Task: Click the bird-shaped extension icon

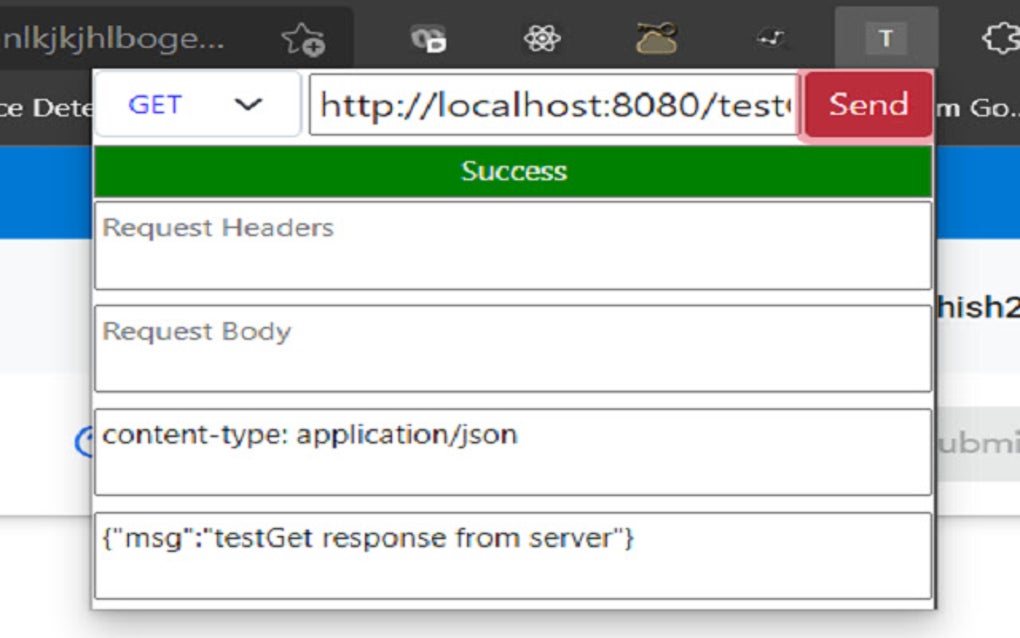Action: [772, 38]
